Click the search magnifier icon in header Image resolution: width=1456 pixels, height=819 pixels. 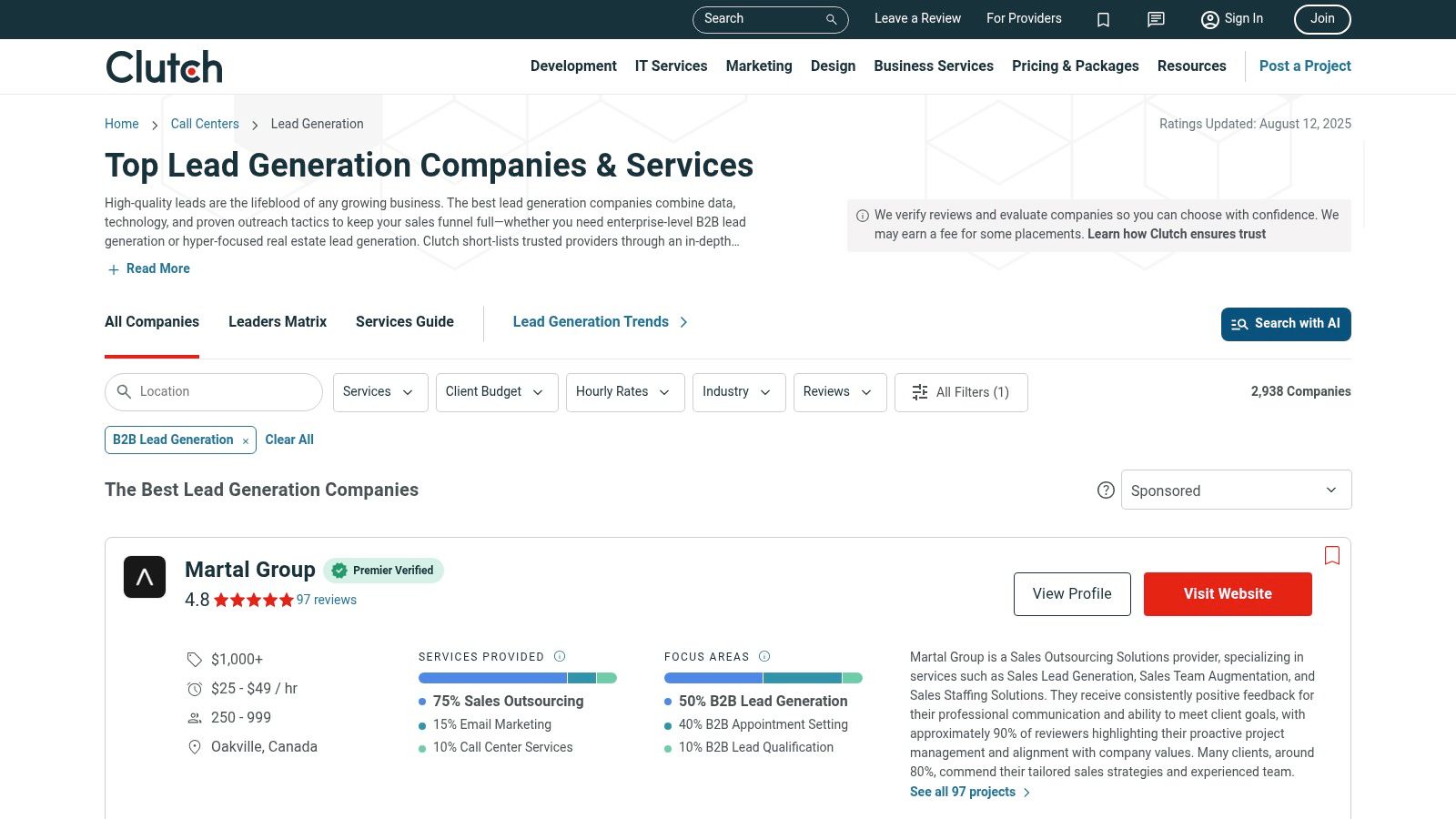(831, 19)
